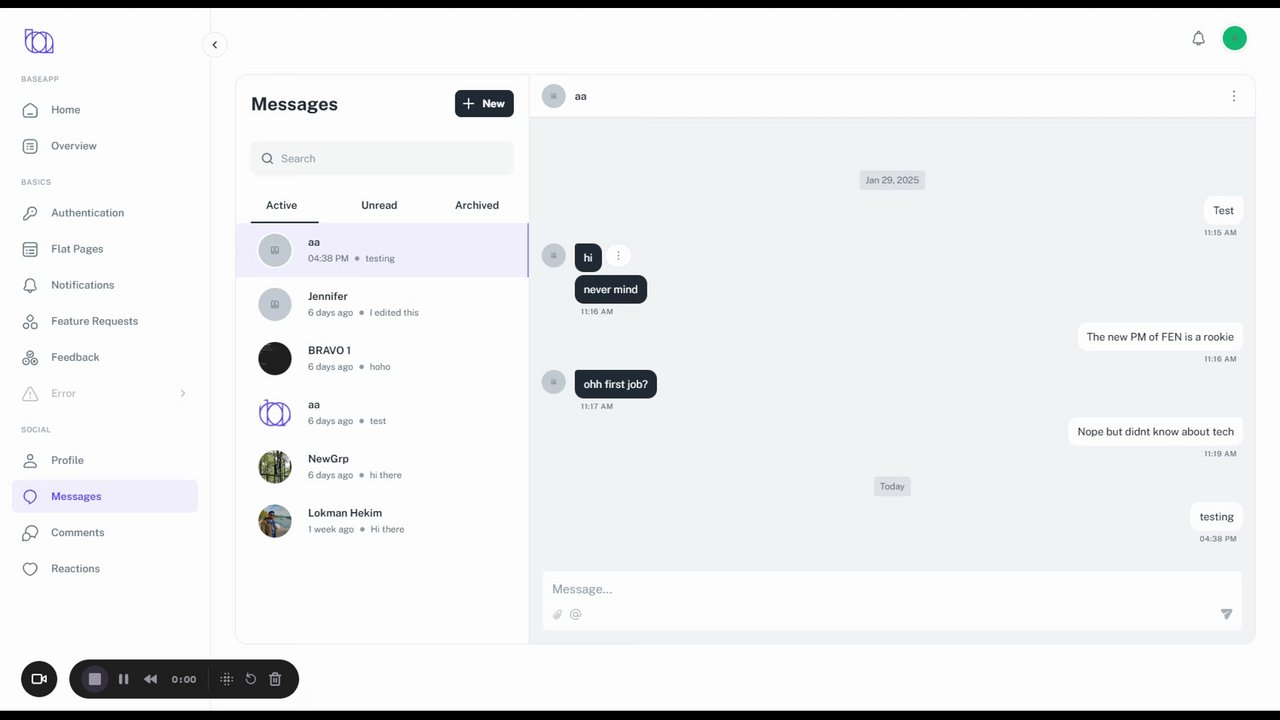The width and height of the screenshot is (1280, 720).
Task: Open the chat header three-dot menu
Action: (x=1233, y=96)
